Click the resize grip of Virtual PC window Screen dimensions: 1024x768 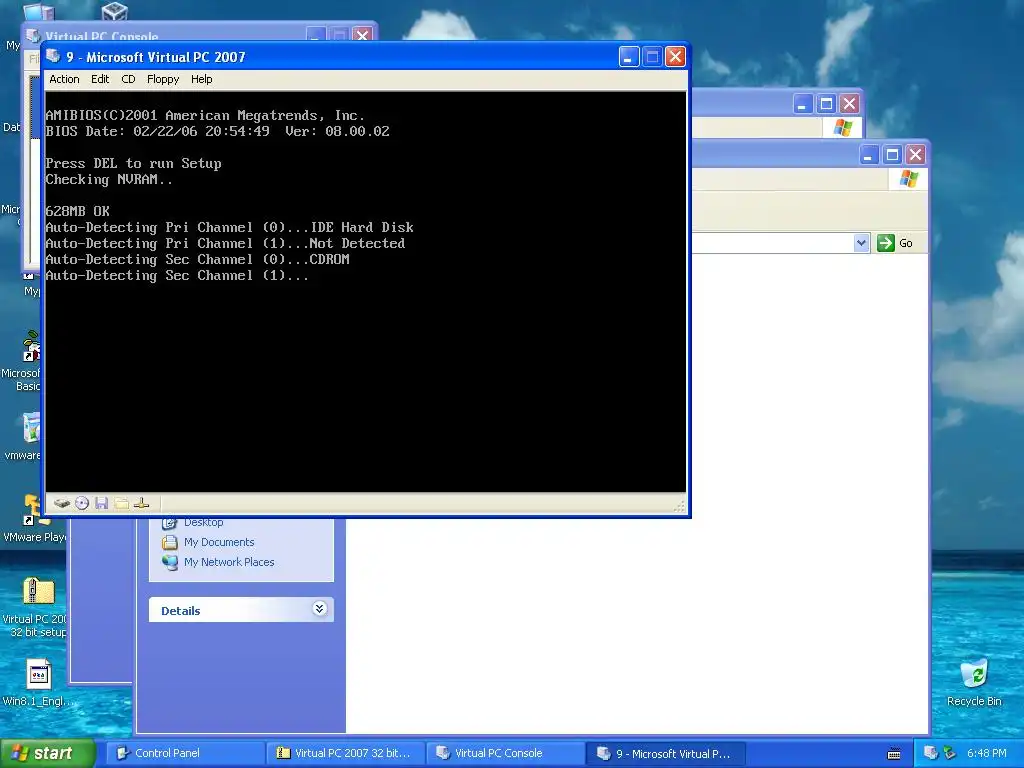click(679, 505)
